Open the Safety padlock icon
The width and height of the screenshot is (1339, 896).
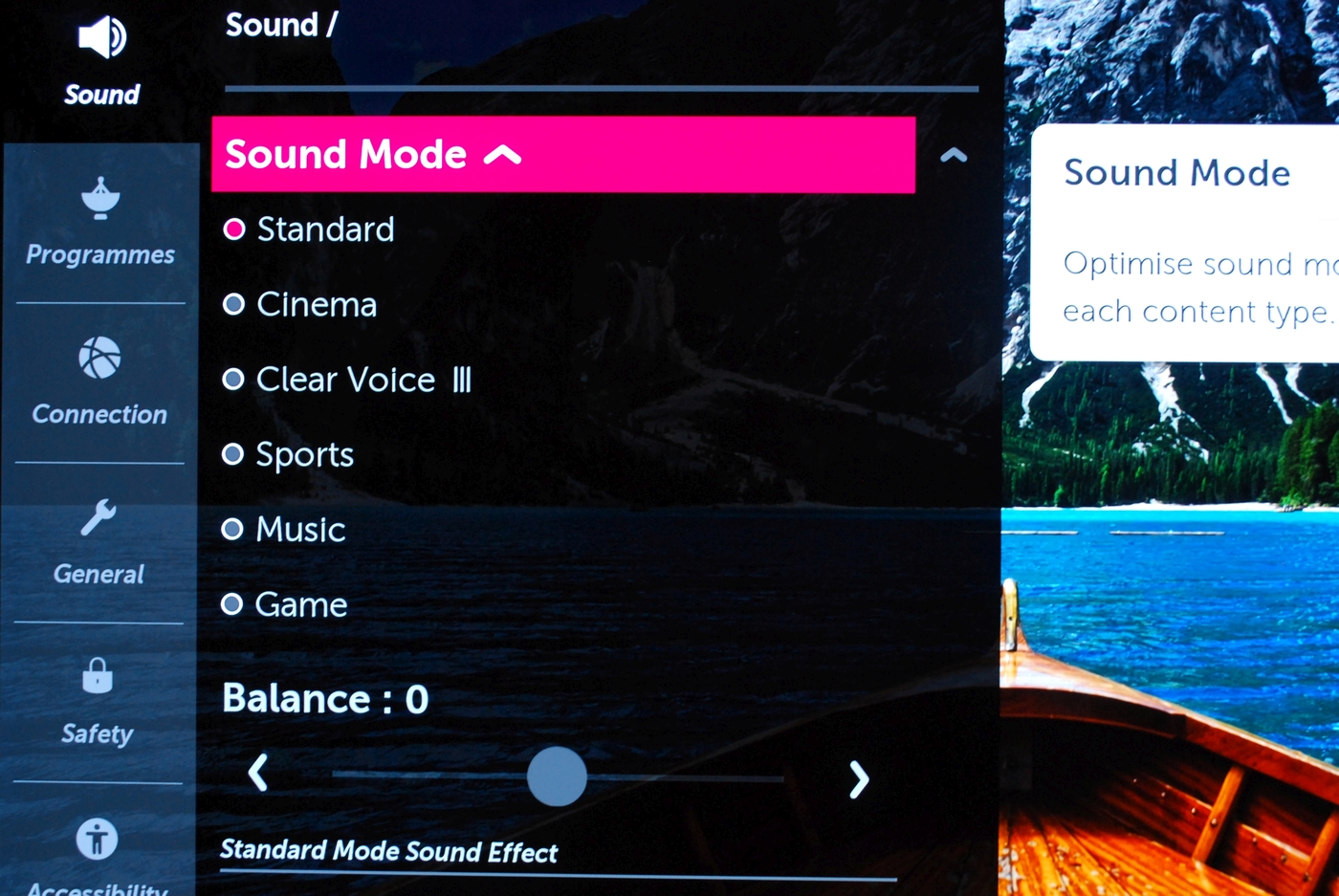point(98,675)
